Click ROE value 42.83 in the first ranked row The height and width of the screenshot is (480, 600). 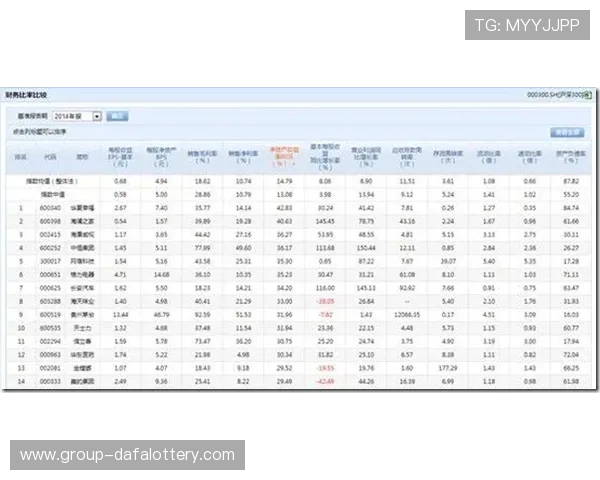[284, 208]
